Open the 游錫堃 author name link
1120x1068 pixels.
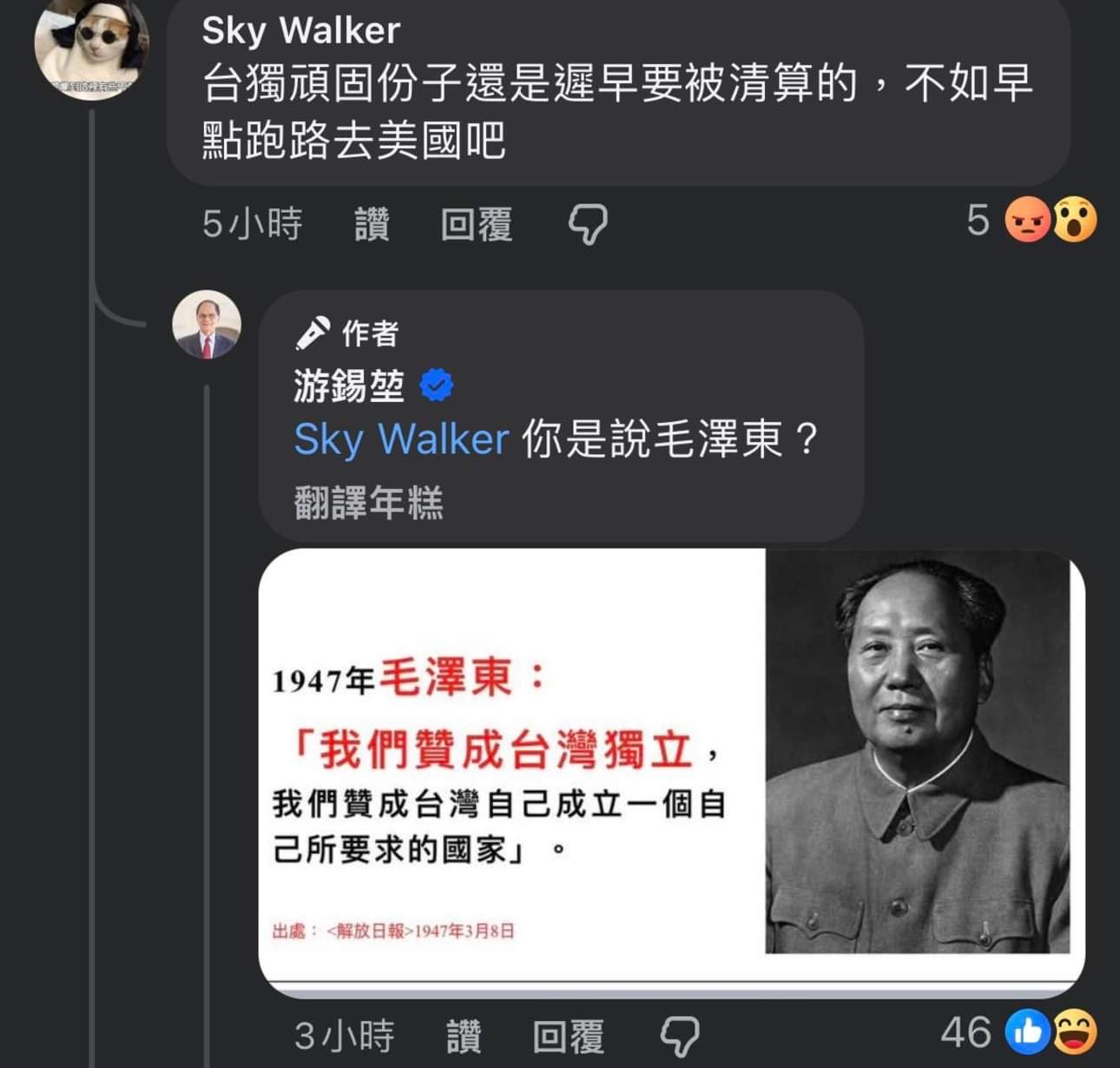point(349,386)
